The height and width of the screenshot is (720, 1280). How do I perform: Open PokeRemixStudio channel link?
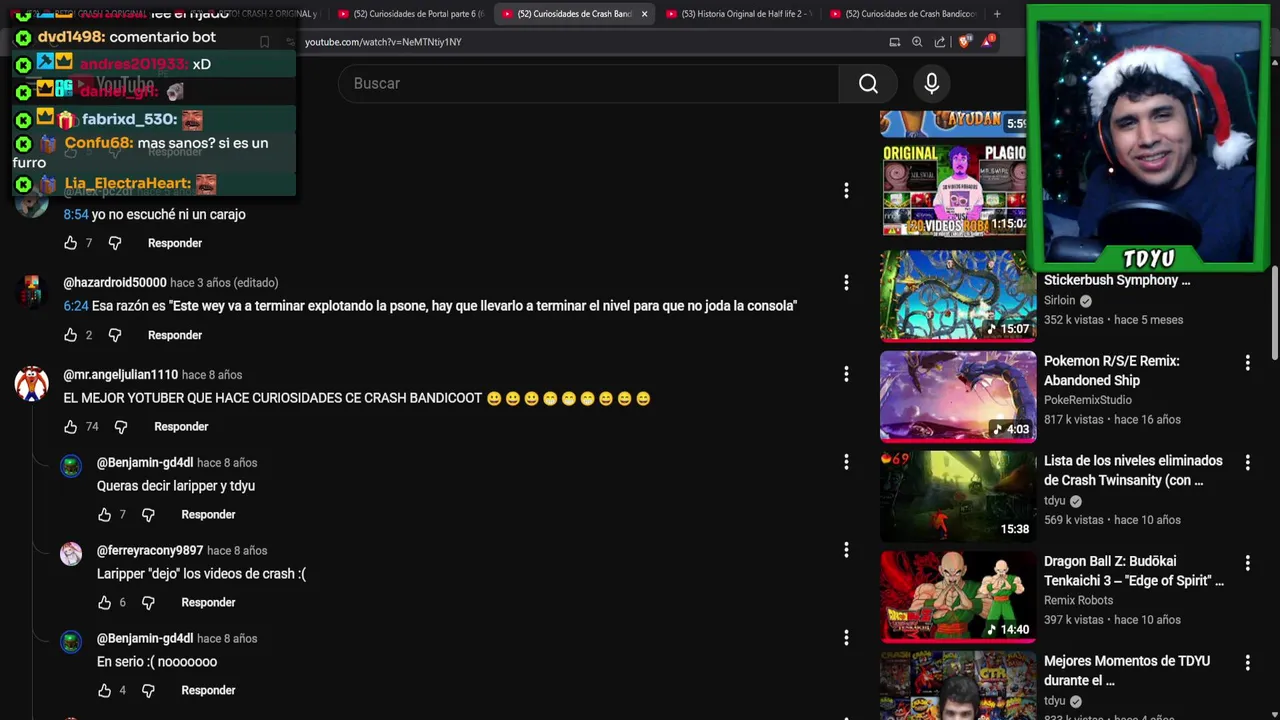pos(1088,400)
